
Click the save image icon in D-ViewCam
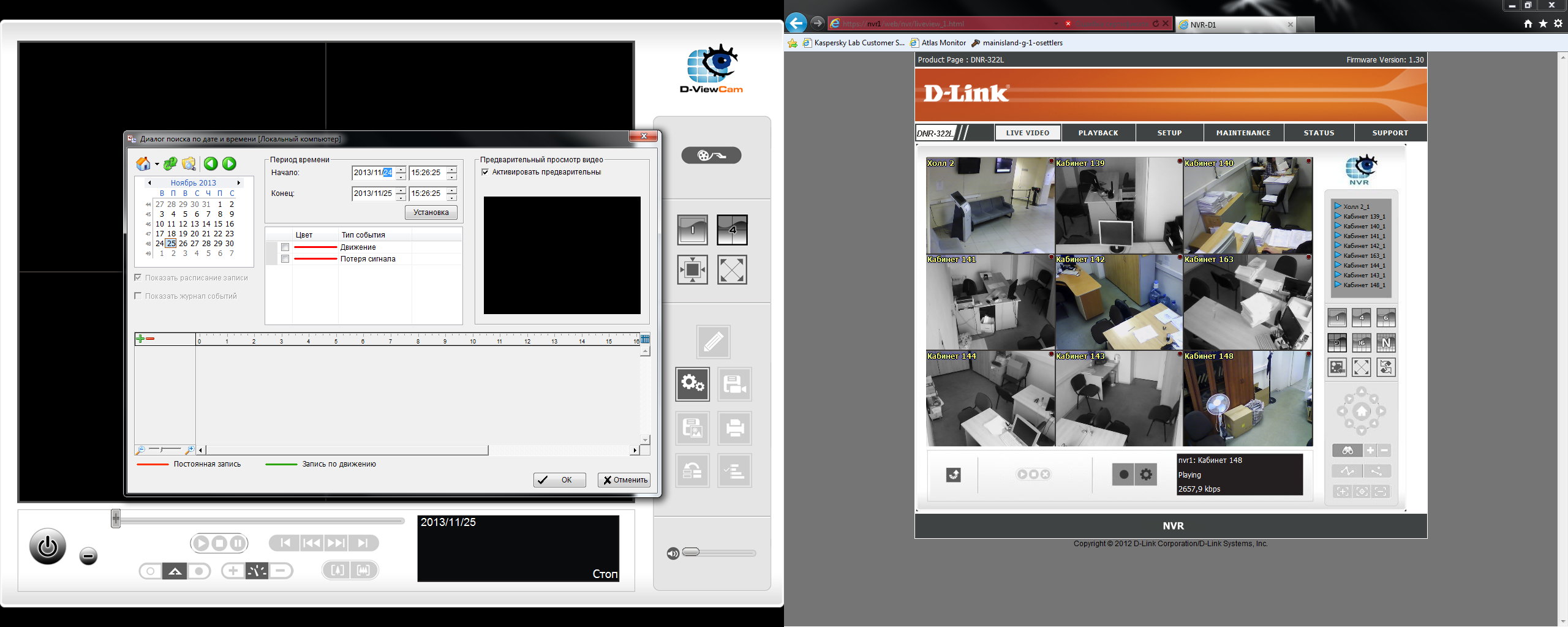[693, 427]
